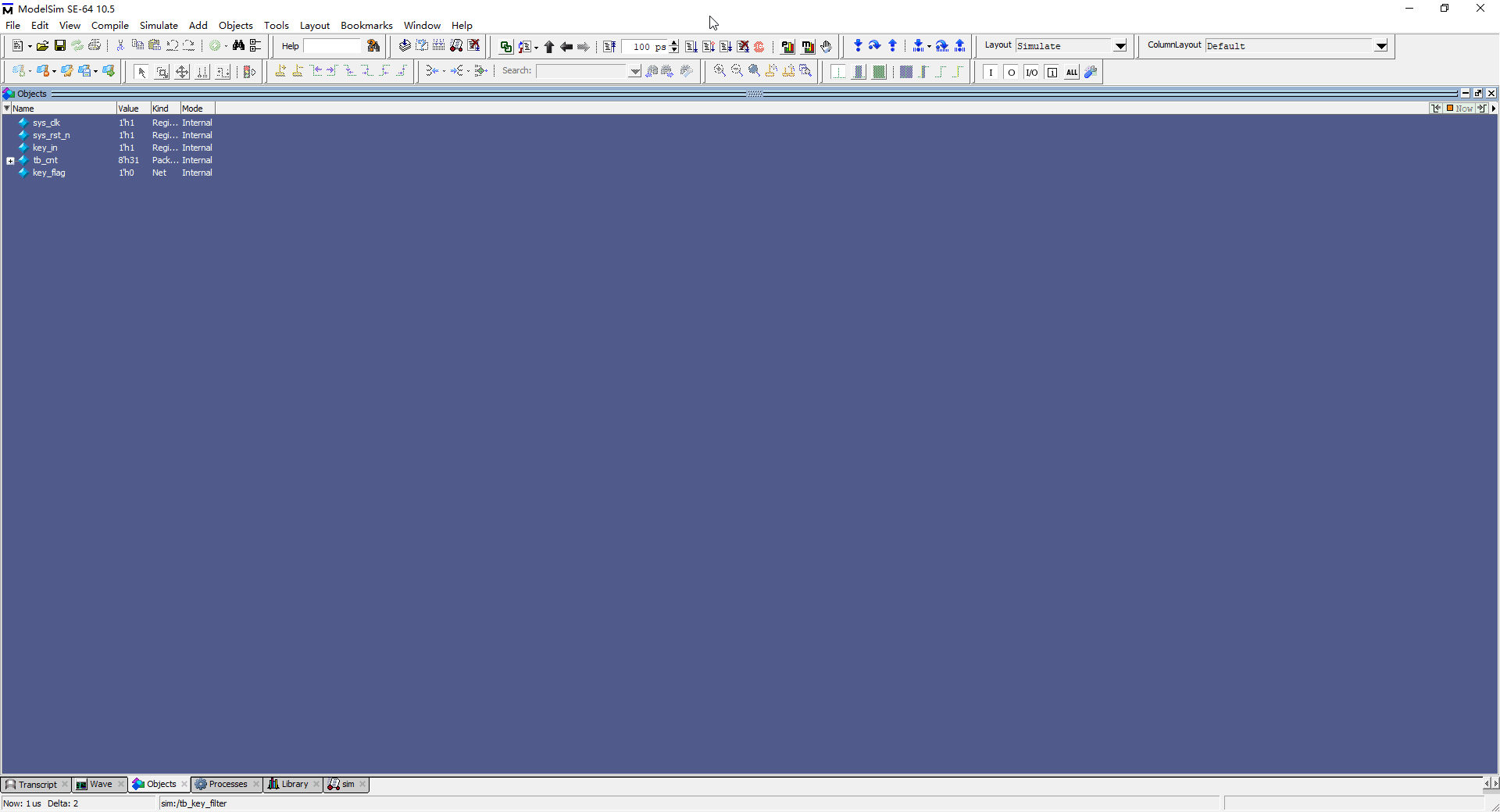
Task: Click the black up arrow navigation icon
Action: coord(548,47)
